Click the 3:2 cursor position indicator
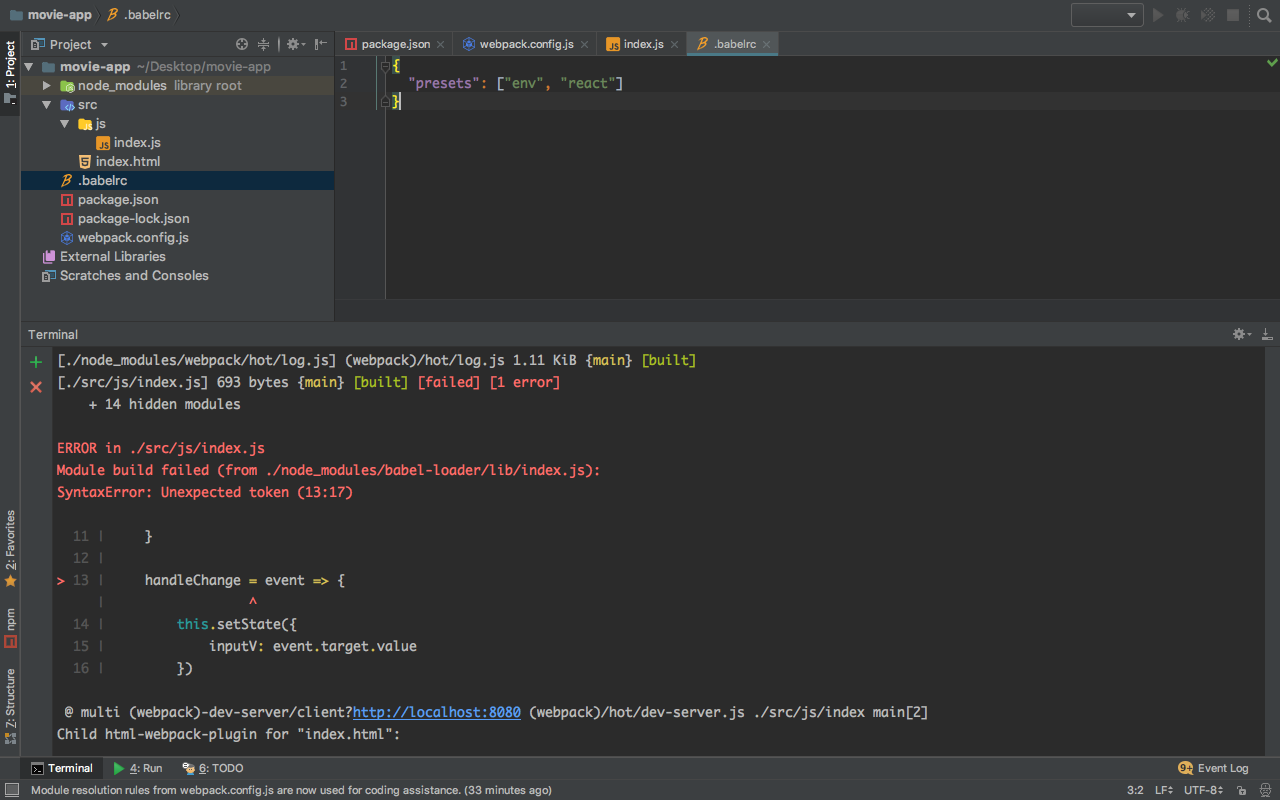The width and height of the screenshot is (1280, 800). click(x=1135, y=790)
